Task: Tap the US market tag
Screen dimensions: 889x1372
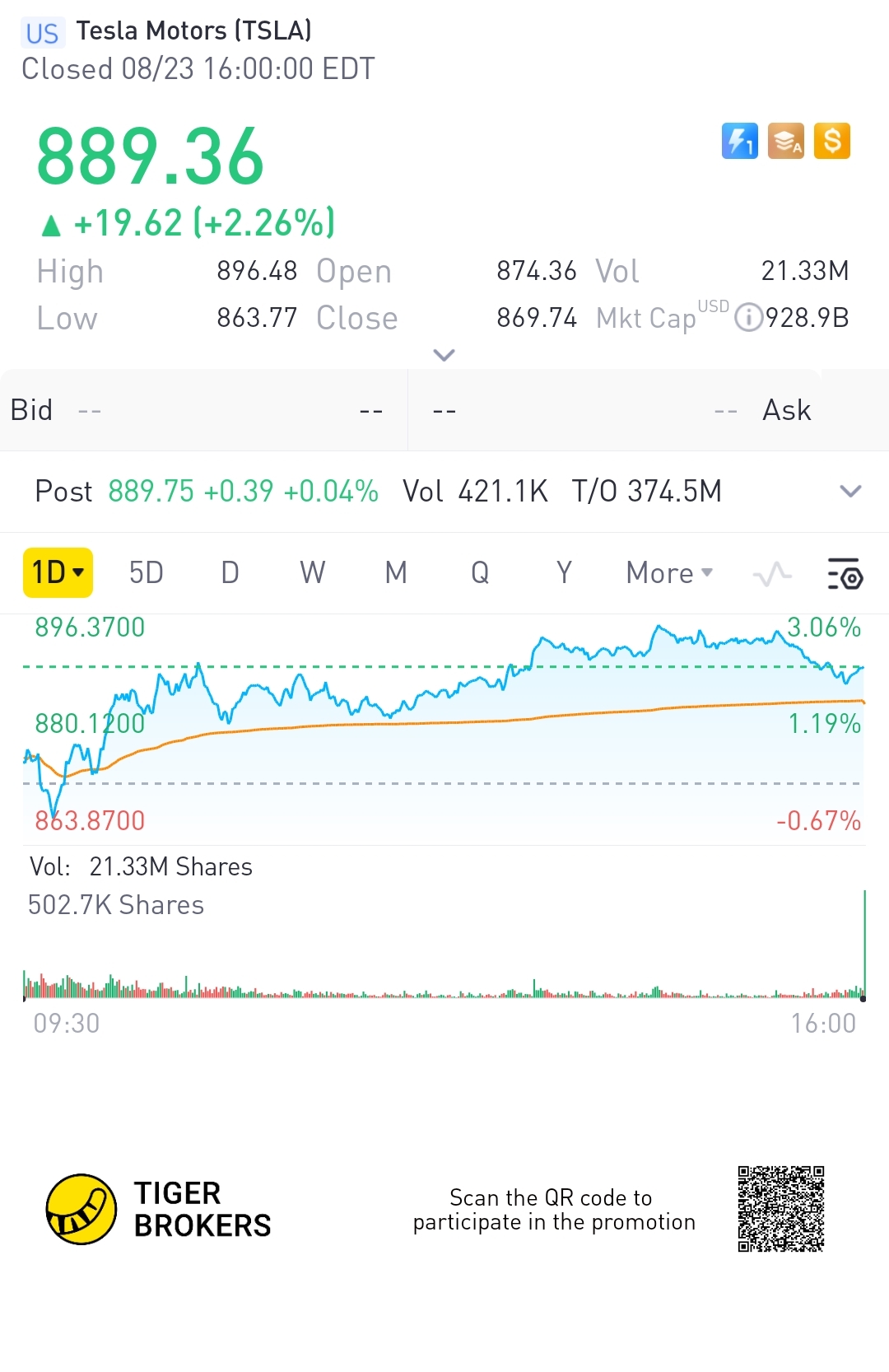Action: click(x=42, y=33)
